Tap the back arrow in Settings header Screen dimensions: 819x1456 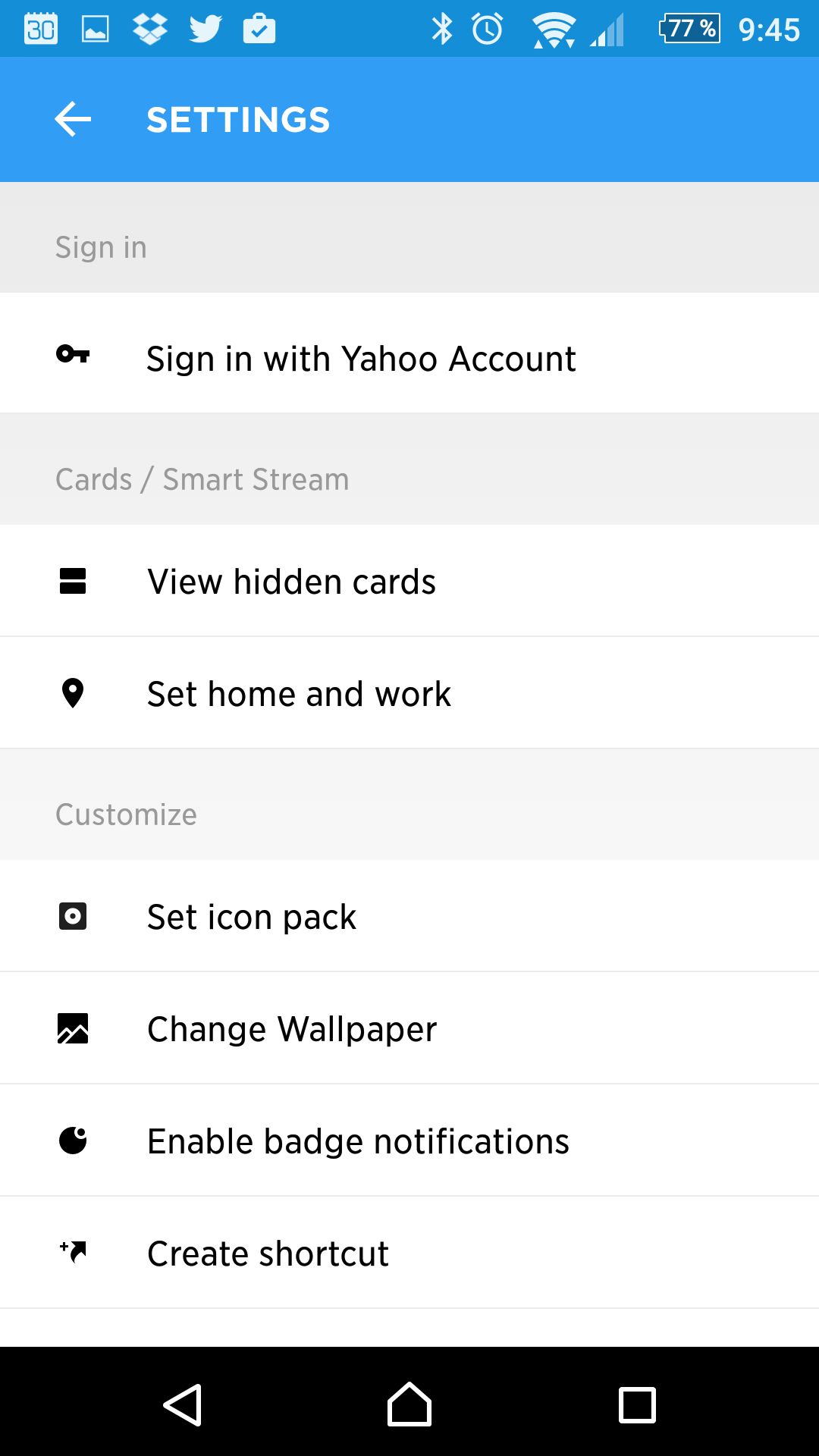tap(73, 120)
